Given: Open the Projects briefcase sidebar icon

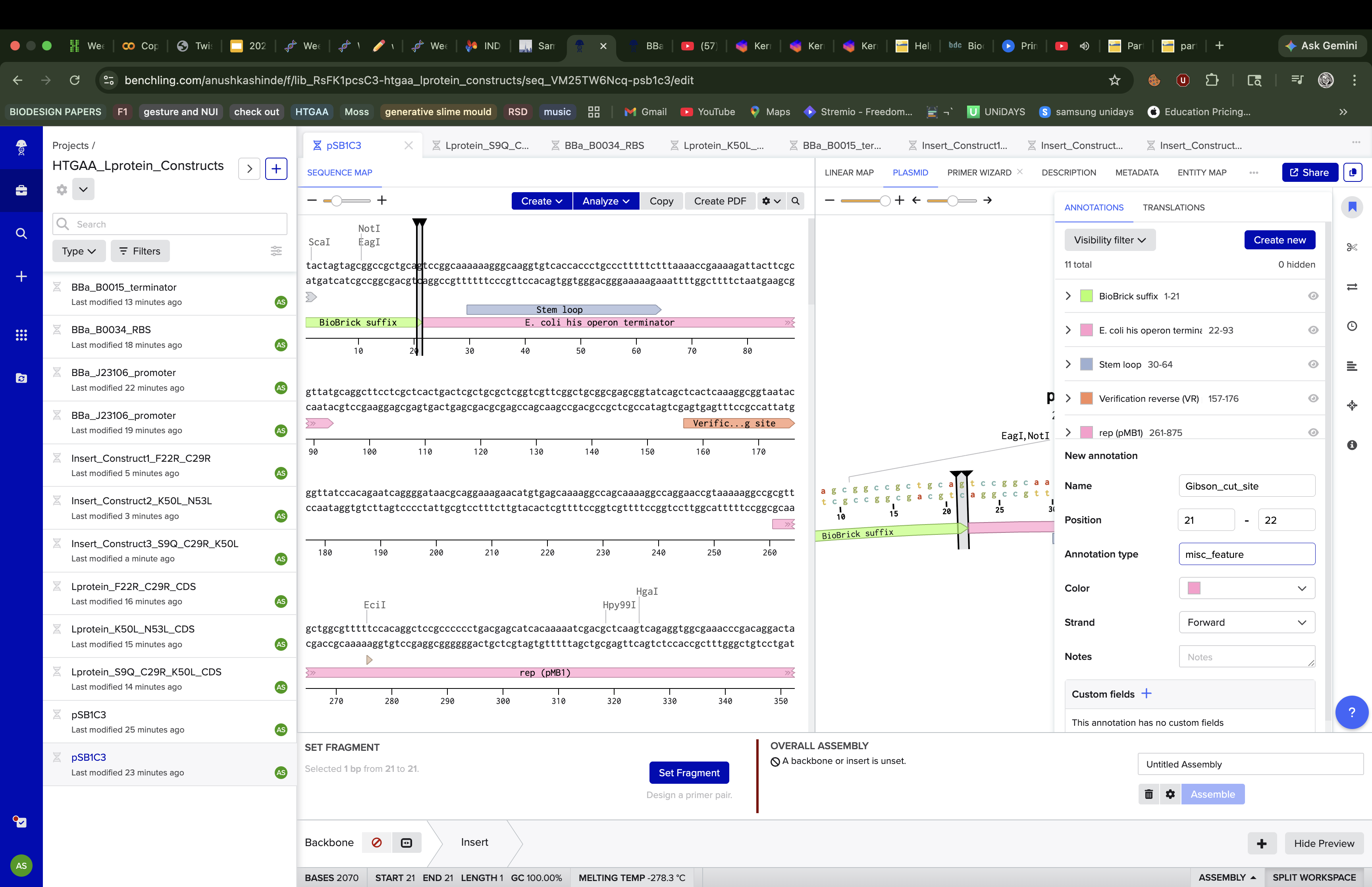Looking at the screenshot, I should pyautogui.click(x=21, y=190).
